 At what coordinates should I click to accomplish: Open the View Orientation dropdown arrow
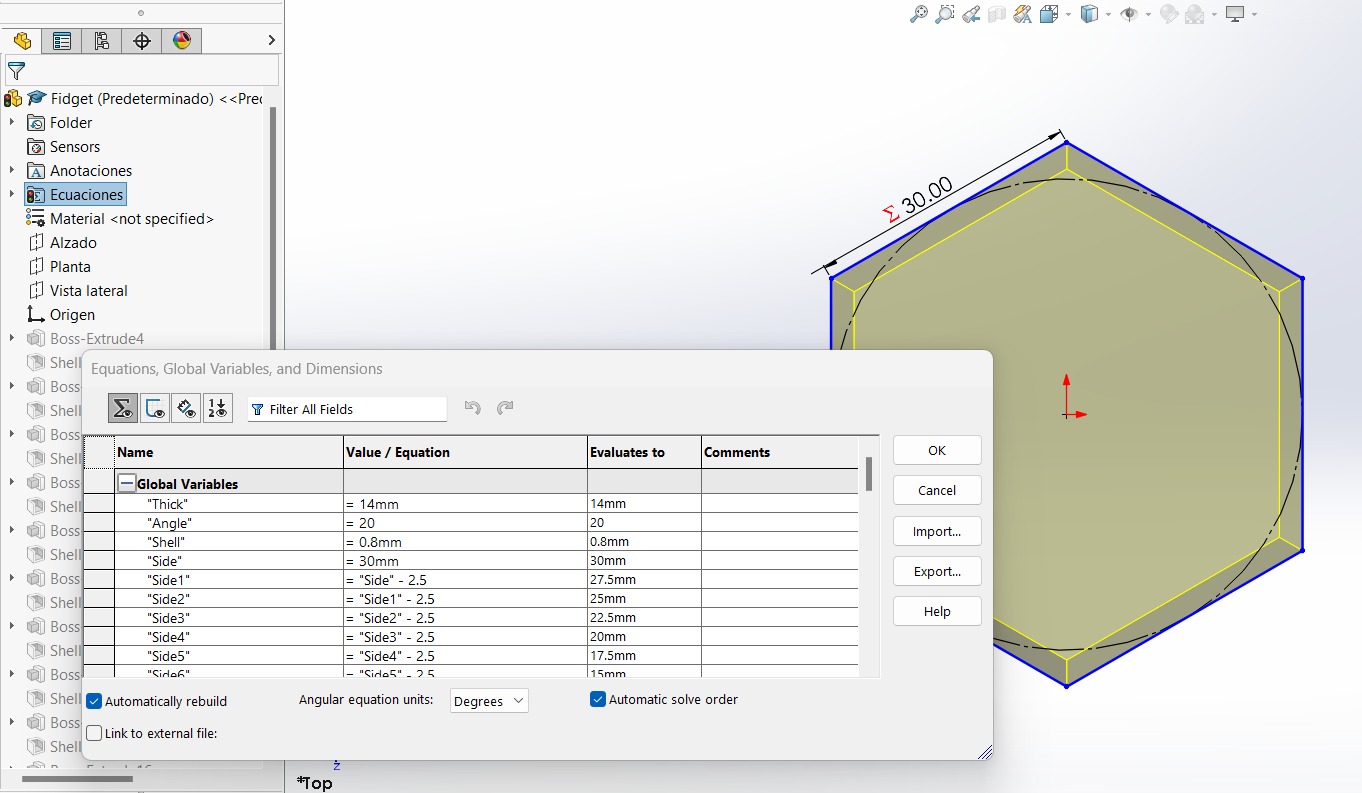[1068, 14]
